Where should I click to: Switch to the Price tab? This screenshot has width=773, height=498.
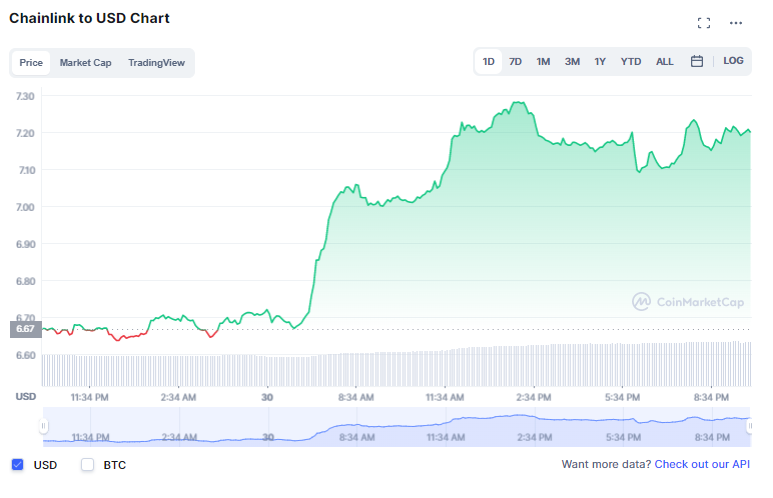(31, 63)
